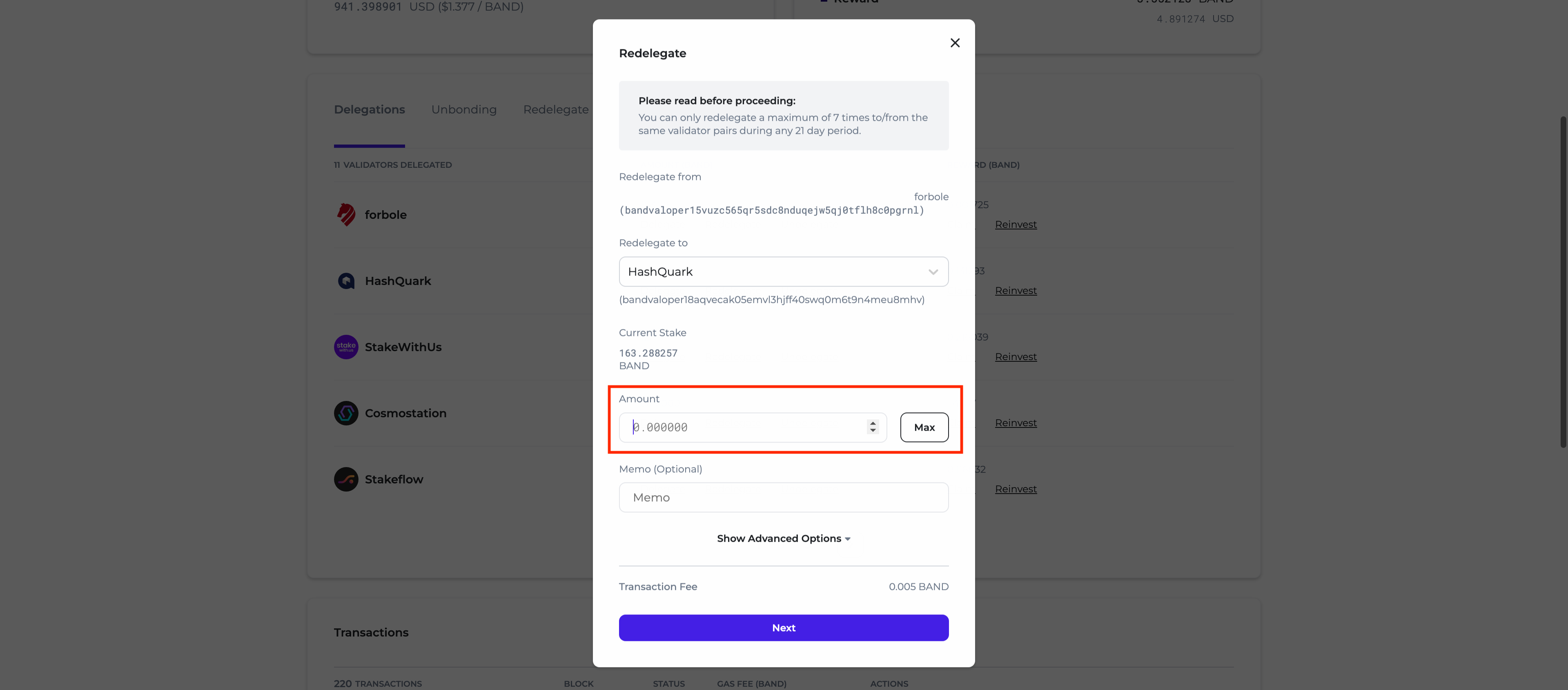Click the Cosmostation validator logo

pos(346,413)
